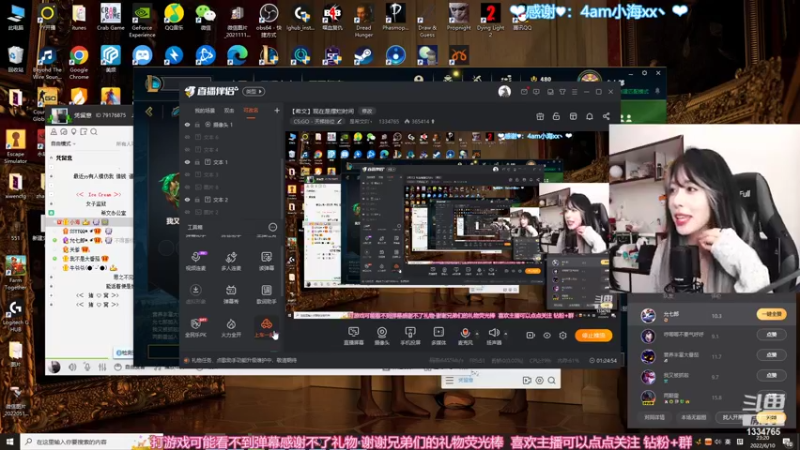Screen dimensions: 800x450
Task: Click 点赞 button in second ranking row
Action: (771, 335)
